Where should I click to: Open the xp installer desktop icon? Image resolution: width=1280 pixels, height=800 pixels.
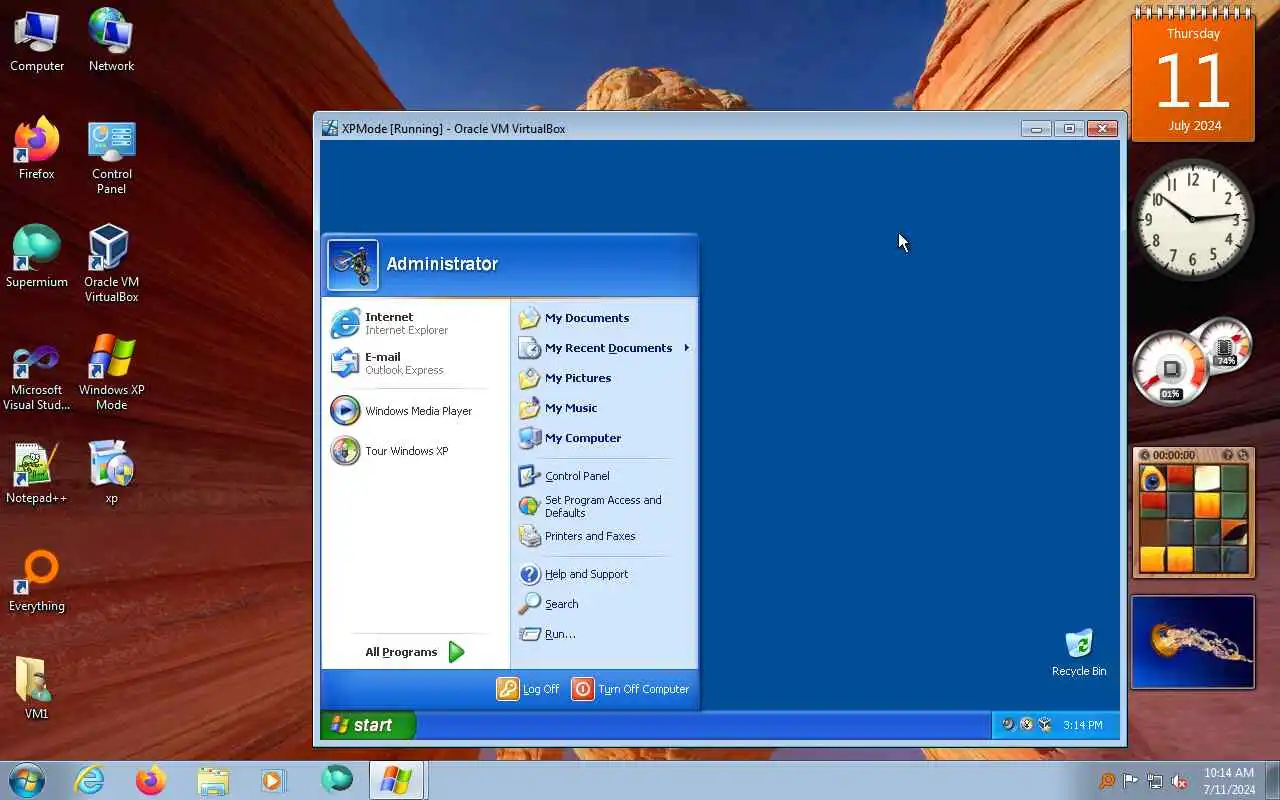pyautogui.click(x=111, y=473)
